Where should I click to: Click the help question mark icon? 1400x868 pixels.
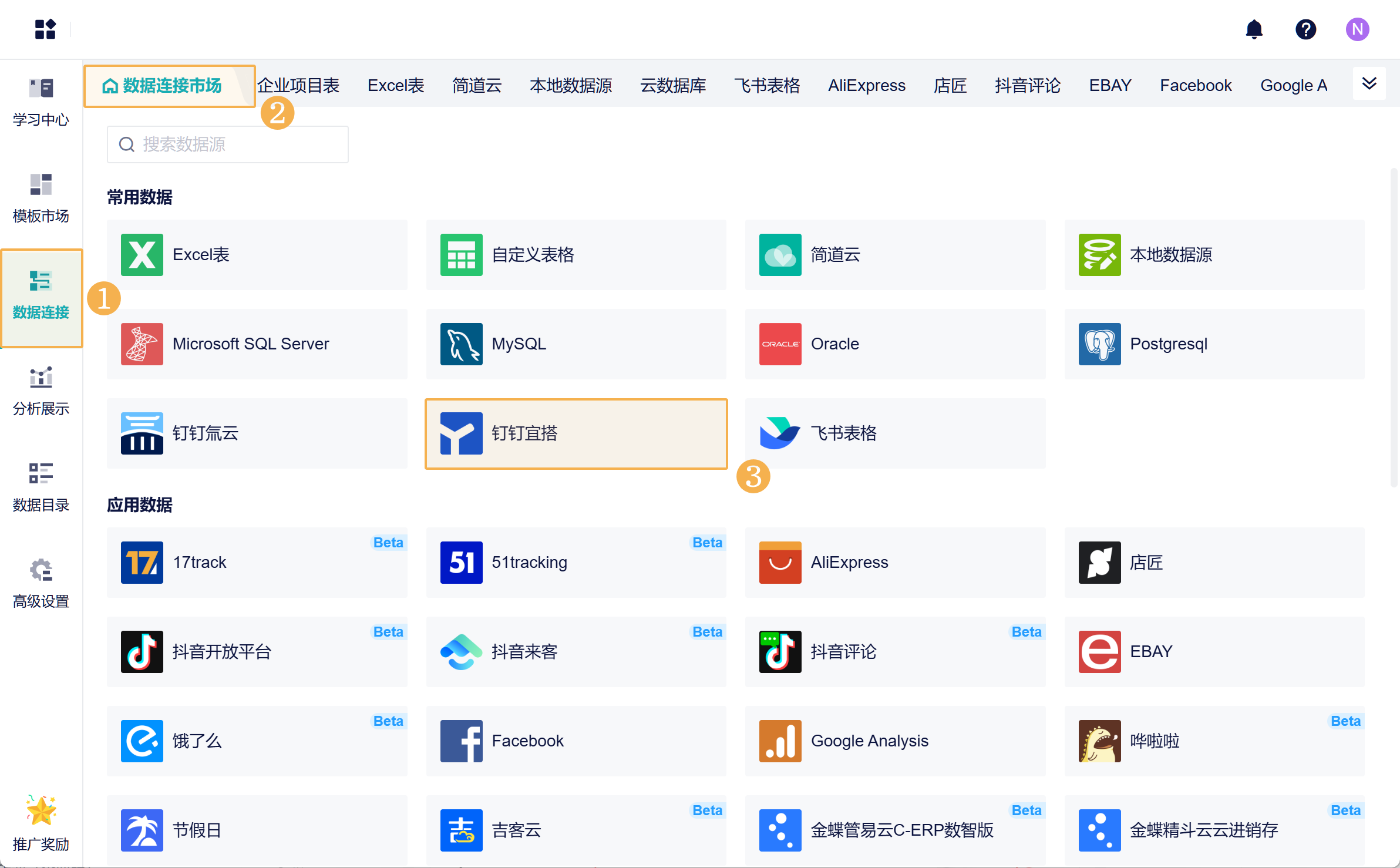click(1305, 29)
